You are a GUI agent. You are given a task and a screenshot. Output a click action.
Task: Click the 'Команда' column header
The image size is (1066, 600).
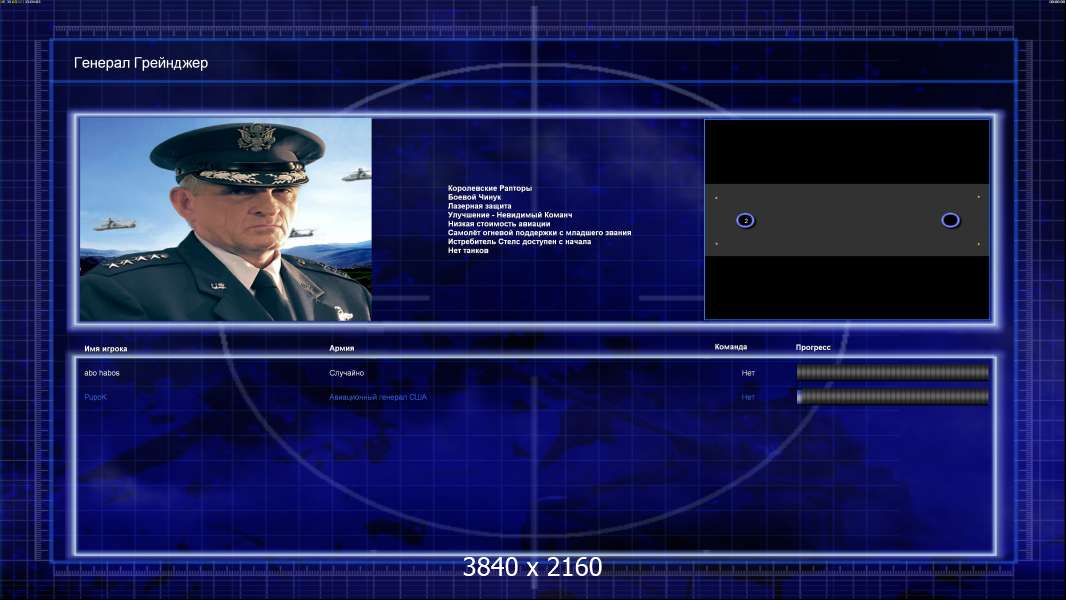731,347
